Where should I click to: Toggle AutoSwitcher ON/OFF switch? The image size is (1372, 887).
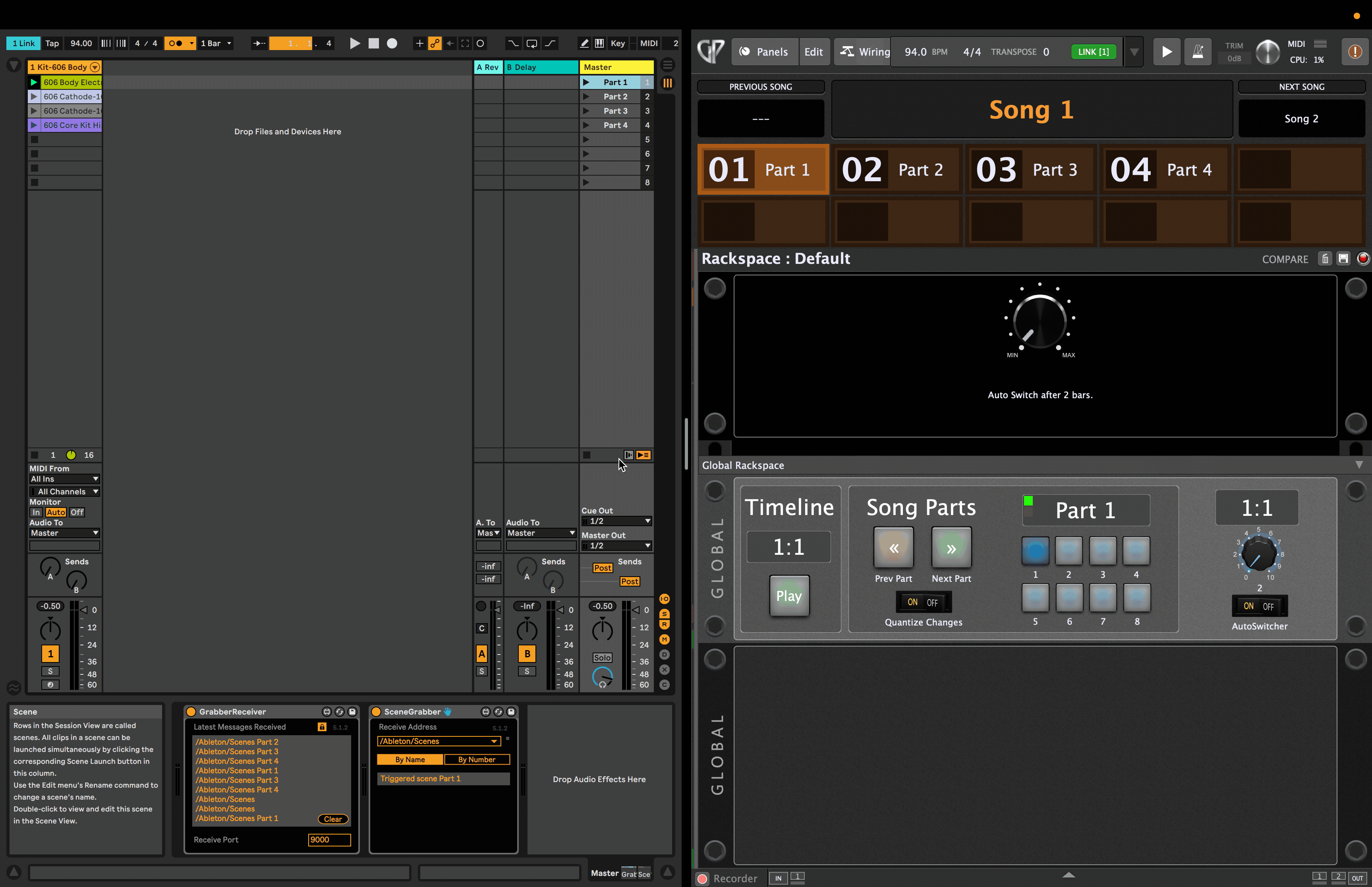tap(1259, 606)
